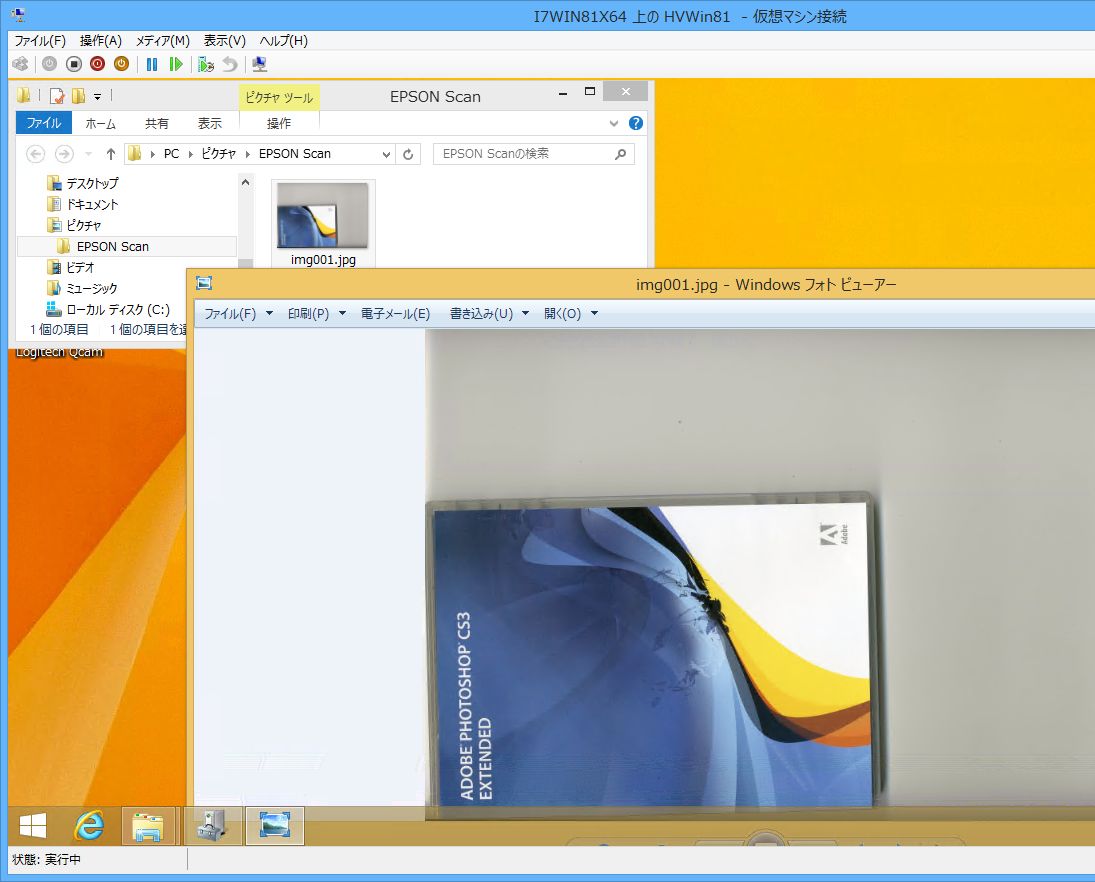Create a VM checkpoint via the snapshot icon
The width and height of the screenshot is (1095, 882).
(x=205, y=64)
